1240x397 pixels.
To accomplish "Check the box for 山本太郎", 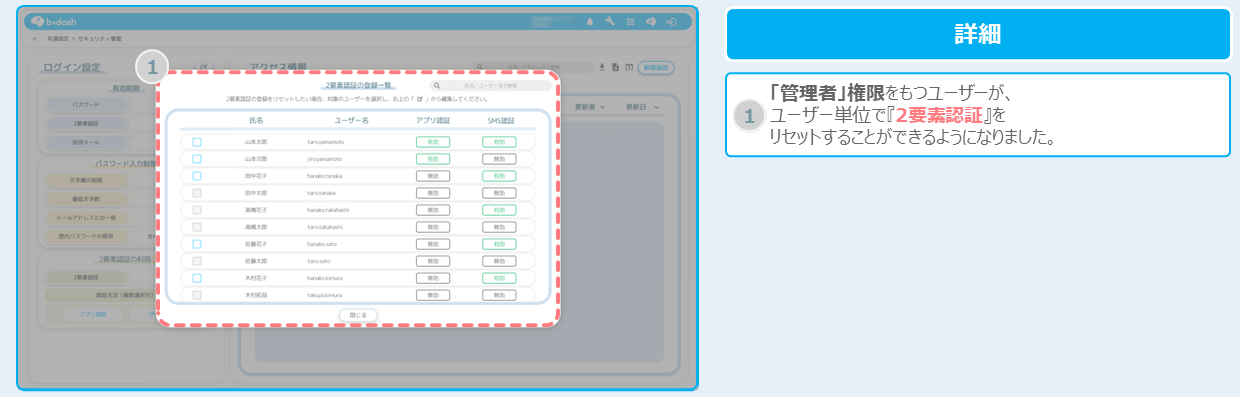I will pos(197,142).
